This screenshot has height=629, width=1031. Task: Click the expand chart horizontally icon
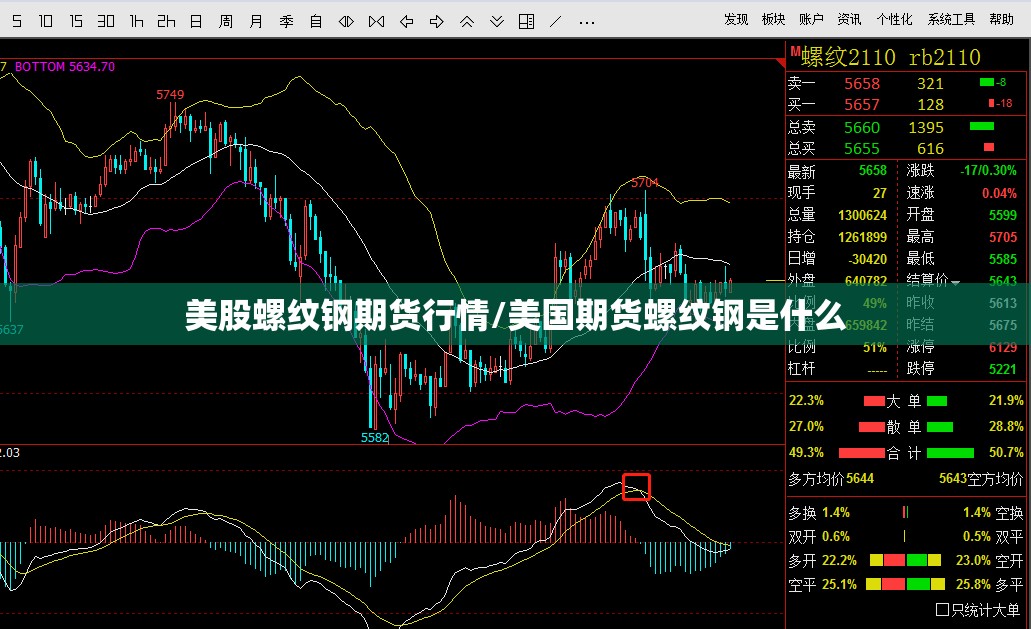347,22
